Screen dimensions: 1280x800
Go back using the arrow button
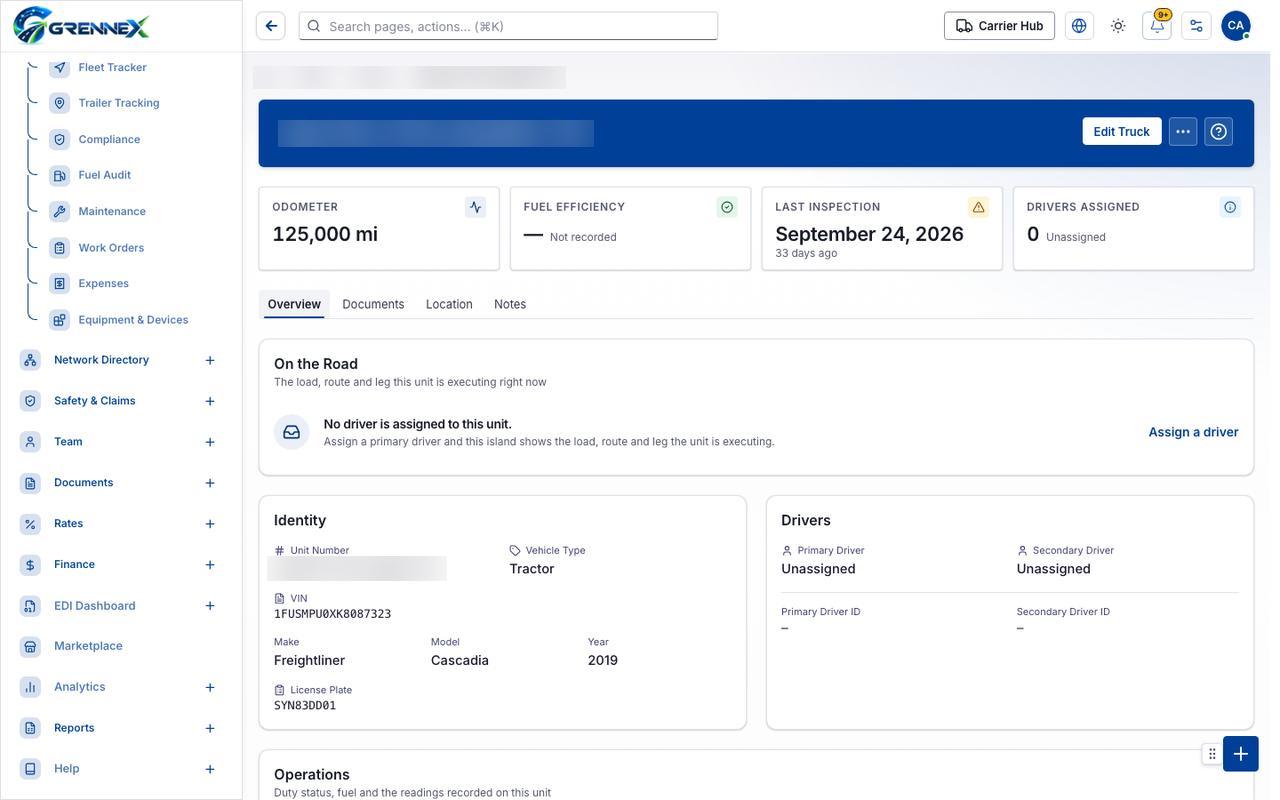point(271,26)
